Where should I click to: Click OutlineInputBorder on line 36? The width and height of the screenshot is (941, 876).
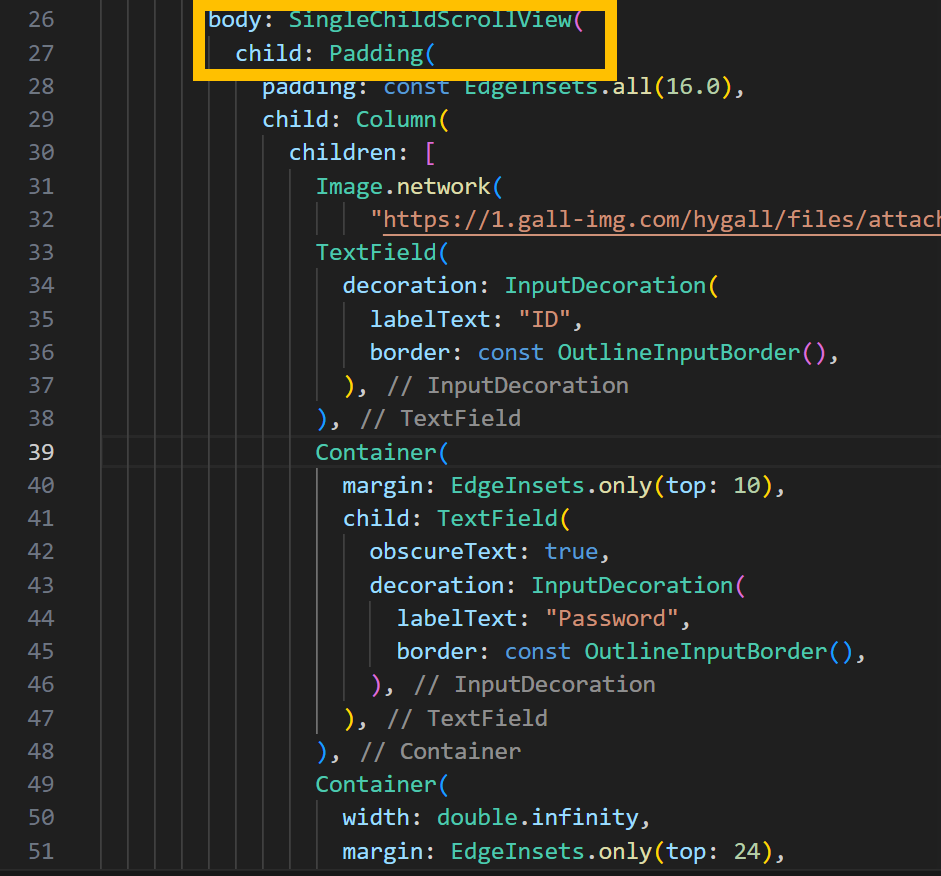point(679,352)
